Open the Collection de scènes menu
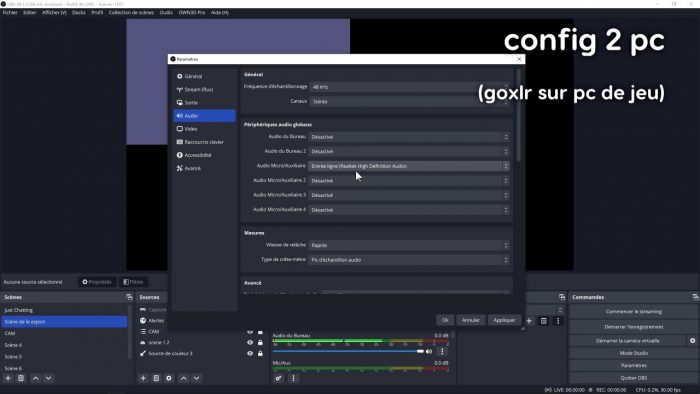 [131, 12]
